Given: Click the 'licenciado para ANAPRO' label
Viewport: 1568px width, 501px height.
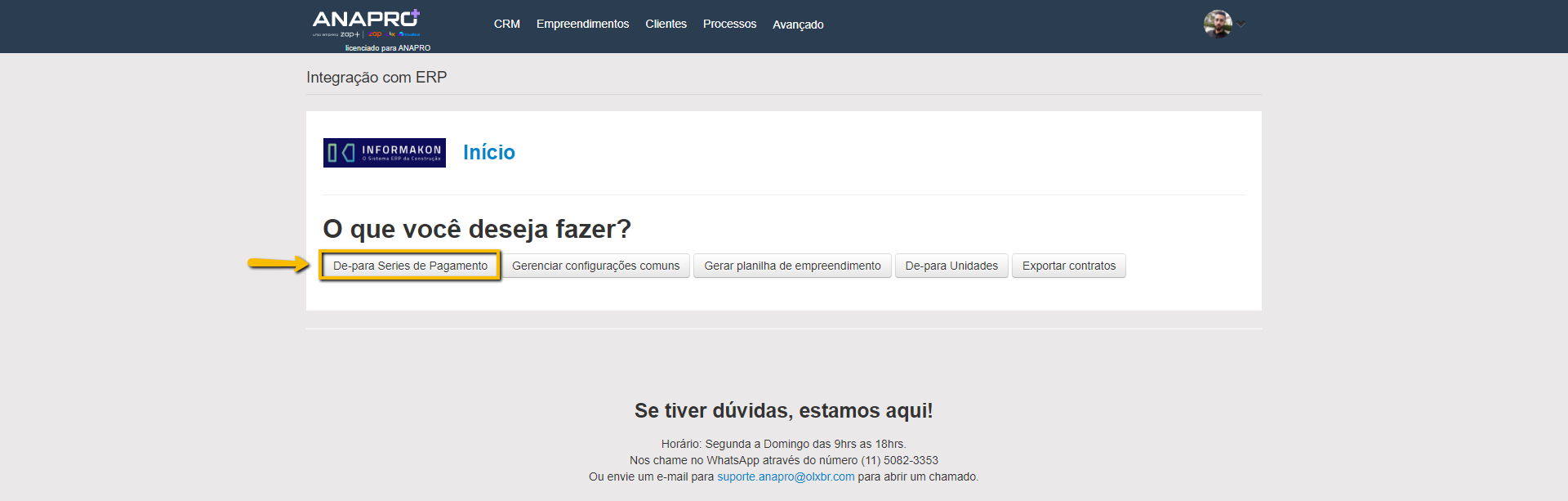Looking at the screenshot, I should pos(387,47).
